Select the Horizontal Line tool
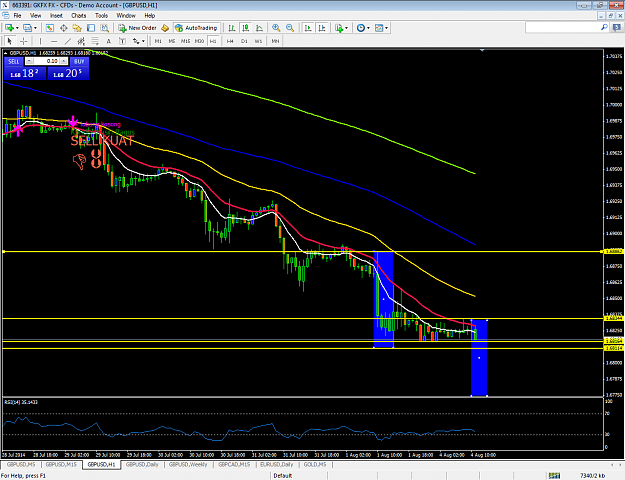Viewport: 625px width, 480px height. click(54, 41)
